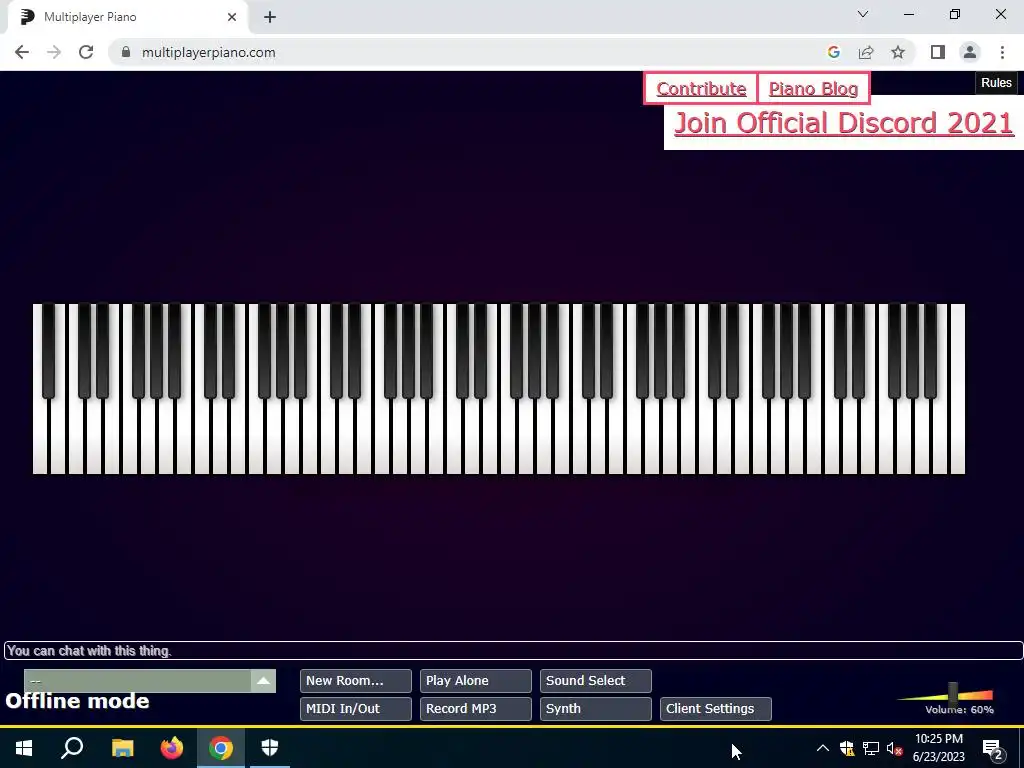Viewport: 1024px width, 768px height.
Task: Open MIDI In/Out settings
Action: tap(355, 709)
